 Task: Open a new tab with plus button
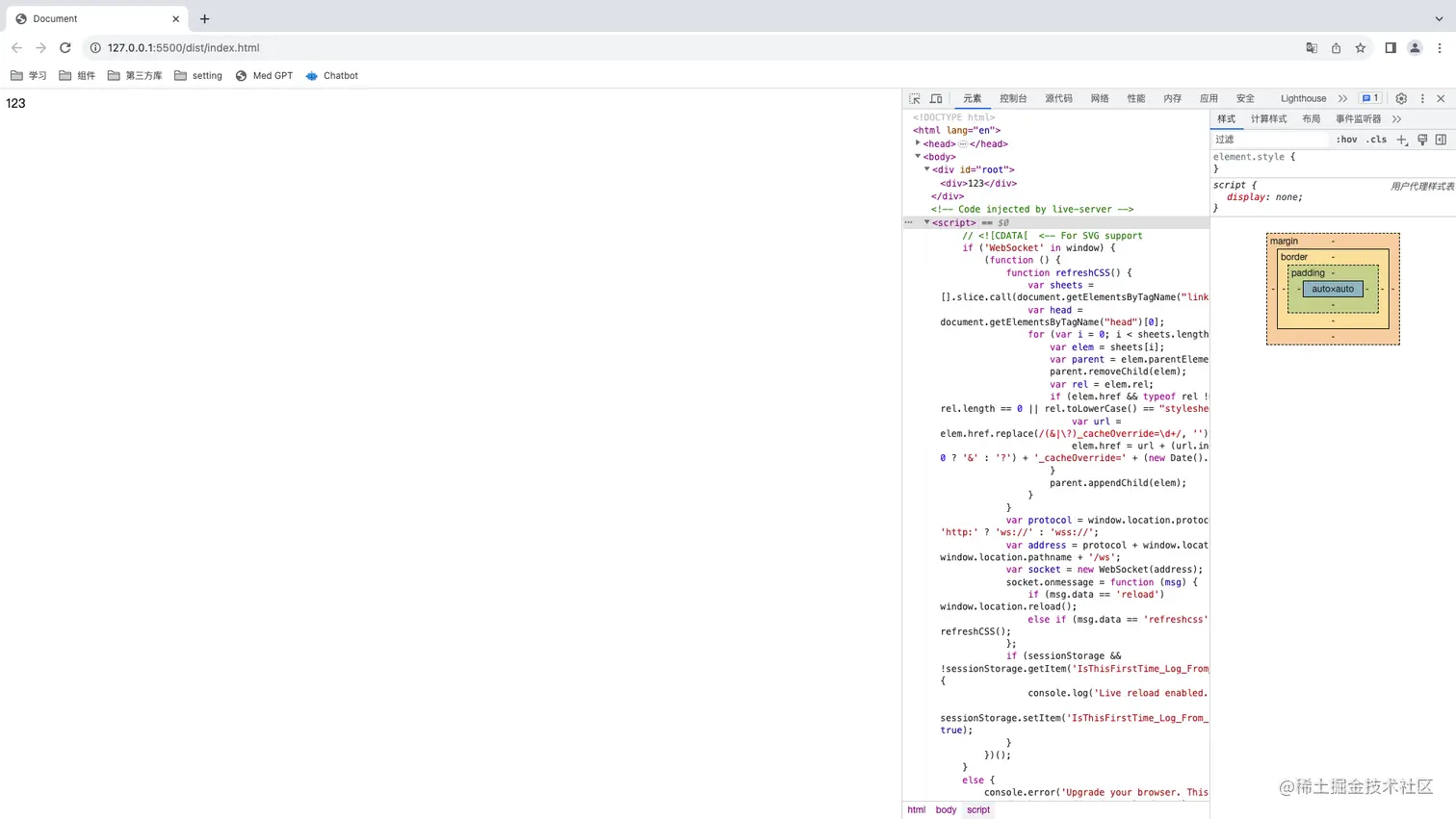pyautogui.click(x=204, y=18)
